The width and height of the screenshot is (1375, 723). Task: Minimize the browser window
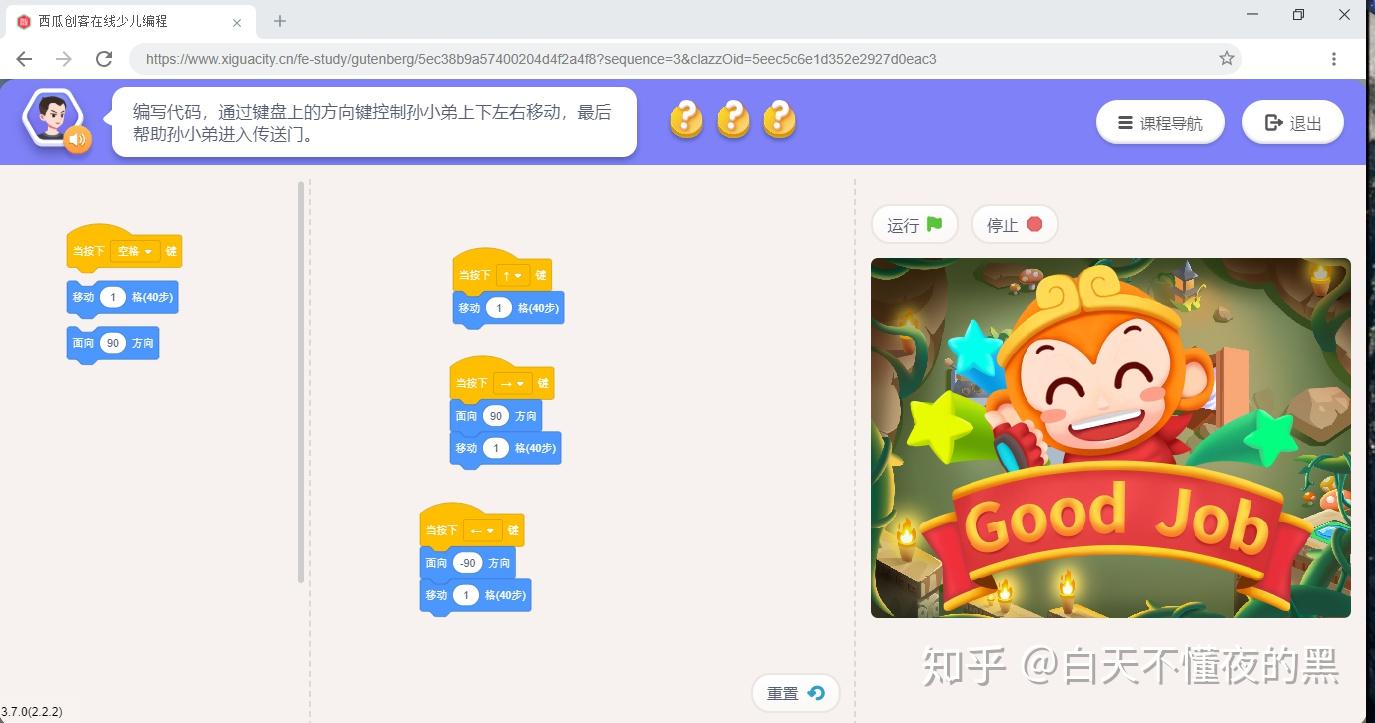pos(1253,14)
